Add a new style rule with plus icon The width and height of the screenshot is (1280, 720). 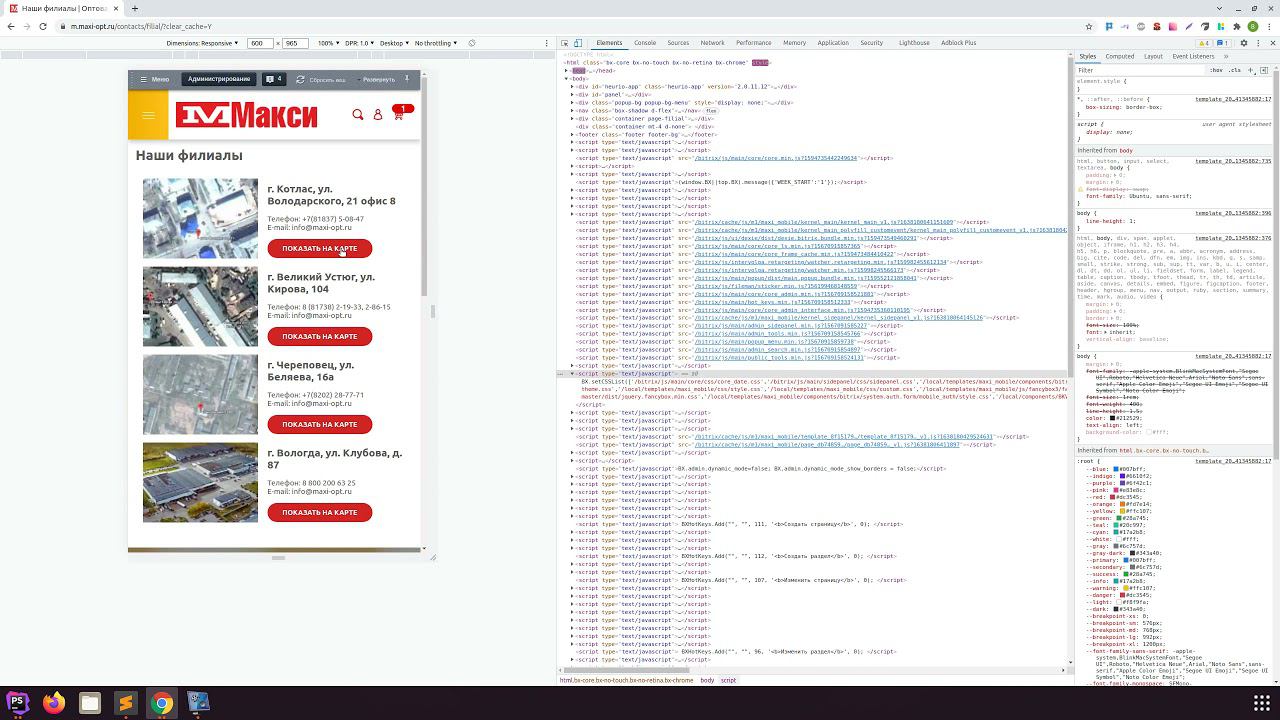point(1252,71)
